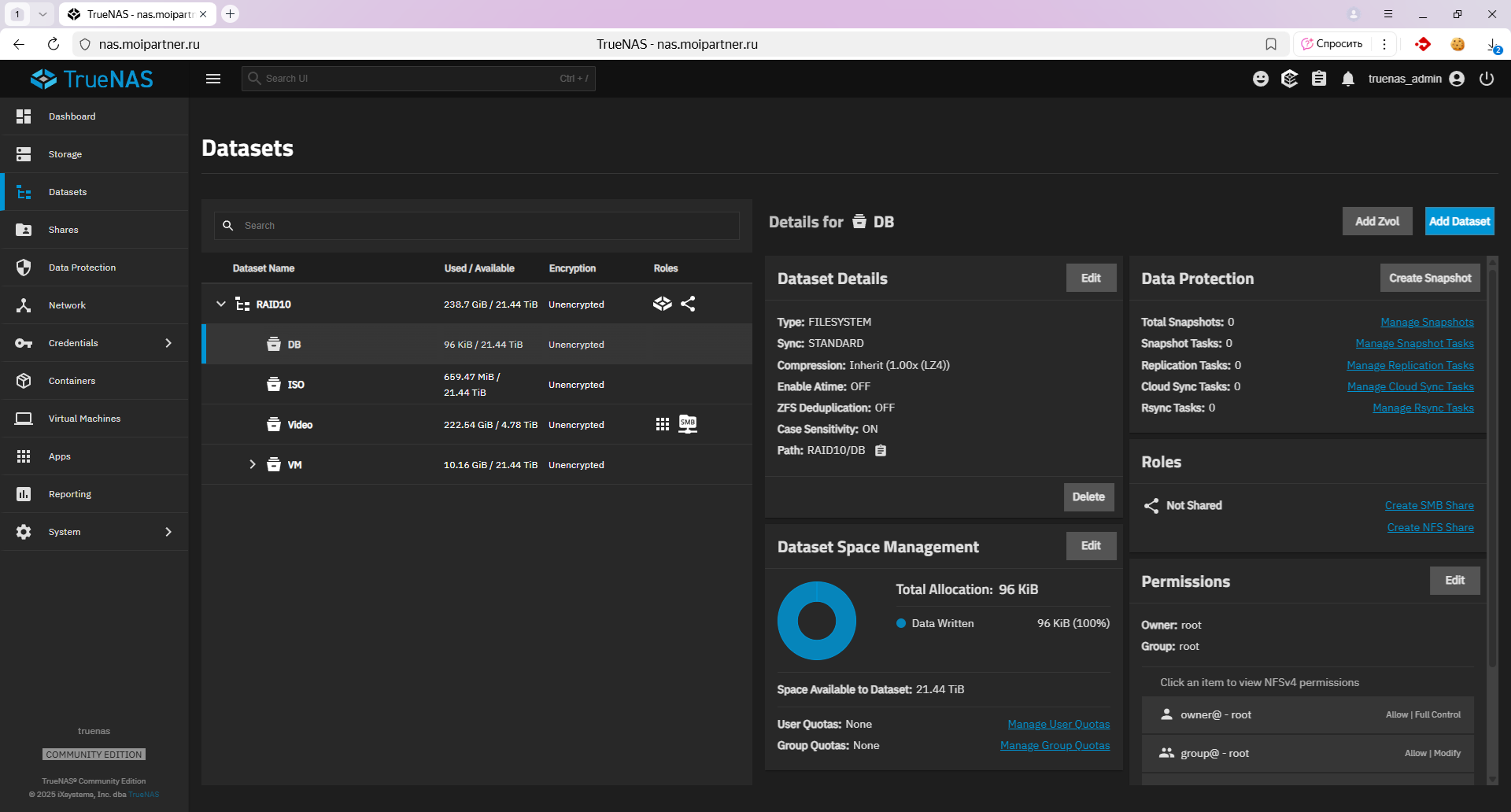The height and width of the screenshot is (812, 1511).
Task: Open the alerts bell notifications
Action: (x=1348, y=79)
